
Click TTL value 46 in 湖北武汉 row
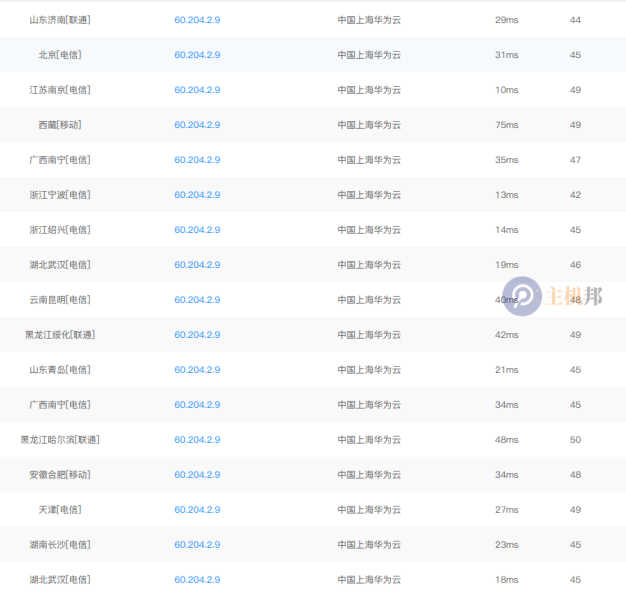[575, 265]
